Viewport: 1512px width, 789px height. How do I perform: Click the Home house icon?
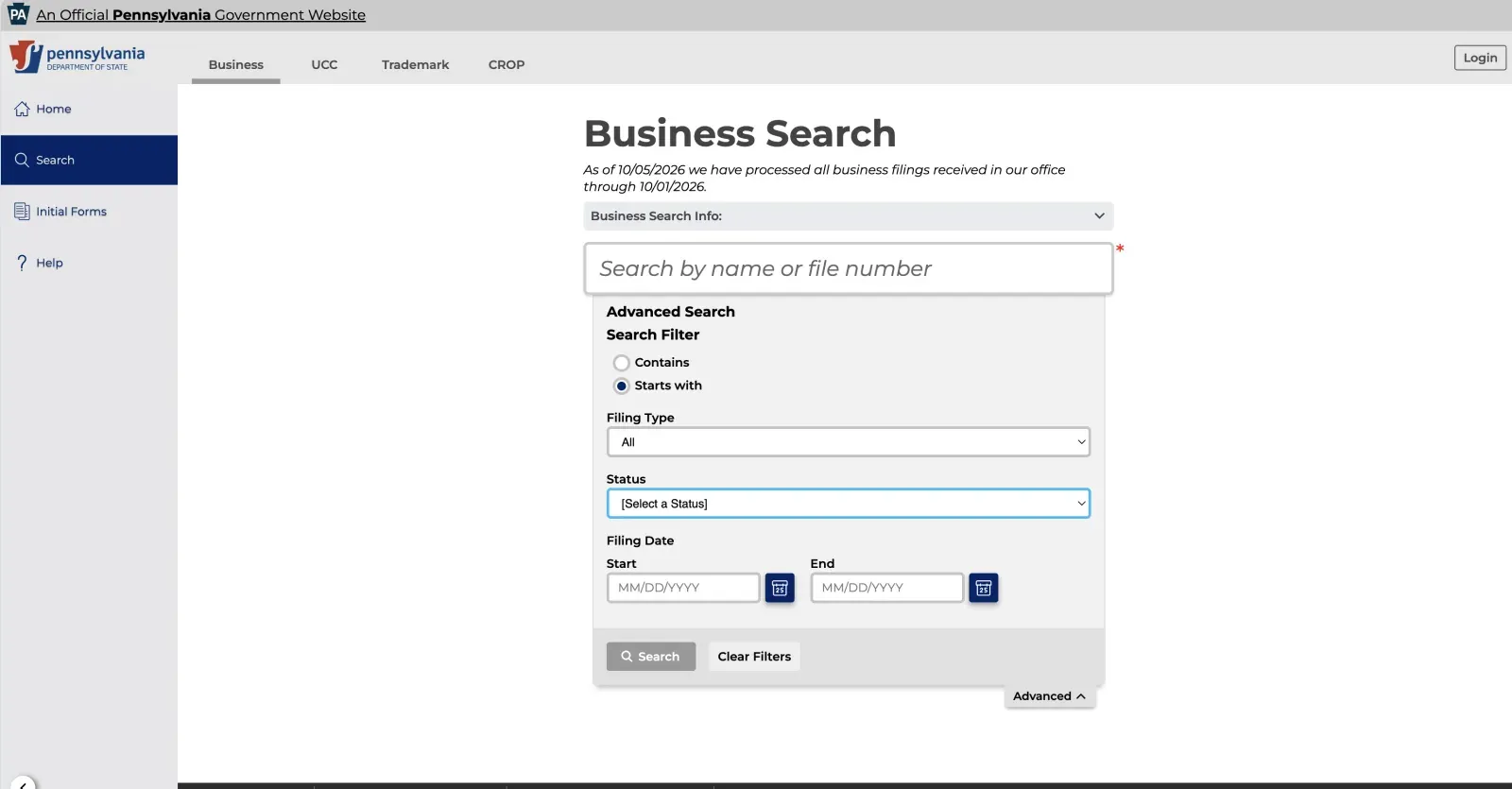coord(22,109)
